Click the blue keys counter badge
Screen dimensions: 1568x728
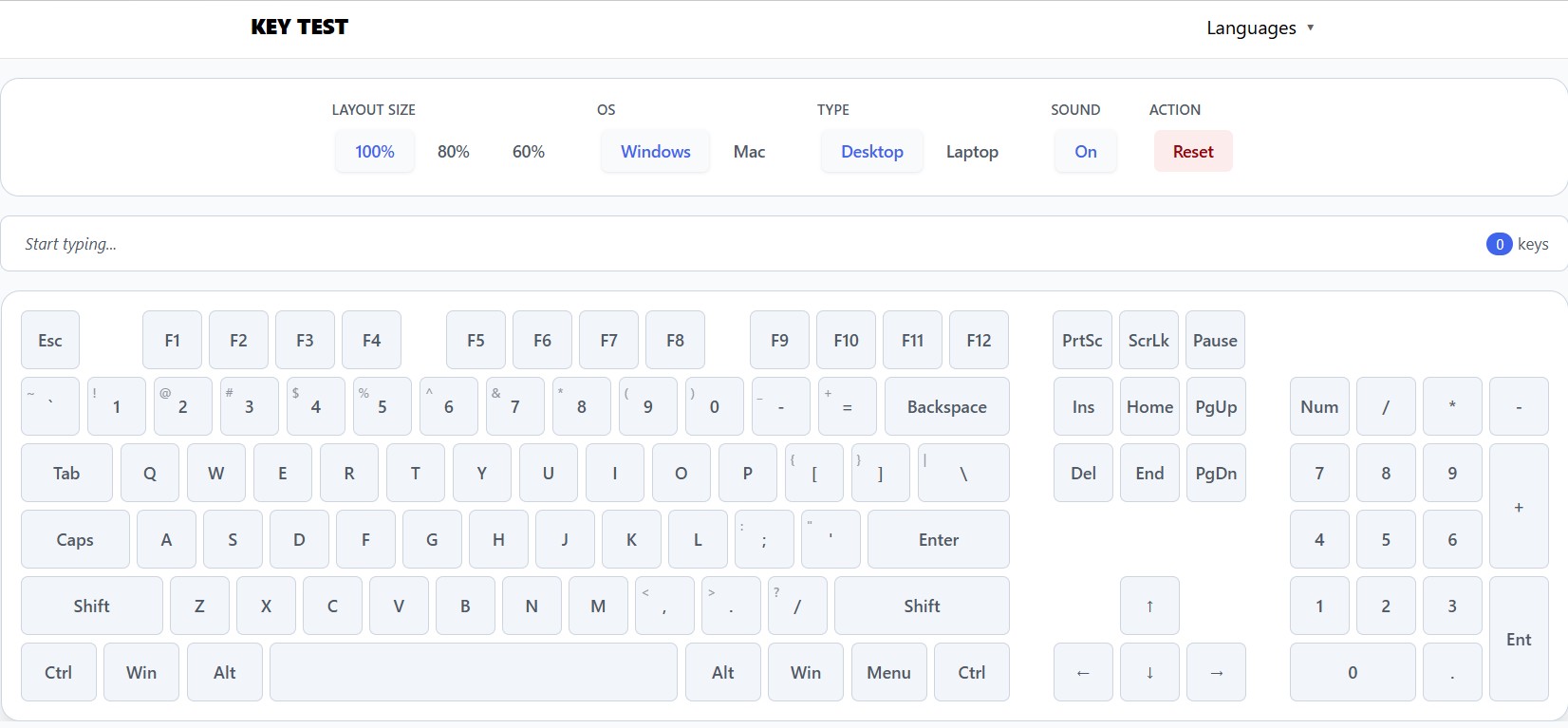point(1499,244)
